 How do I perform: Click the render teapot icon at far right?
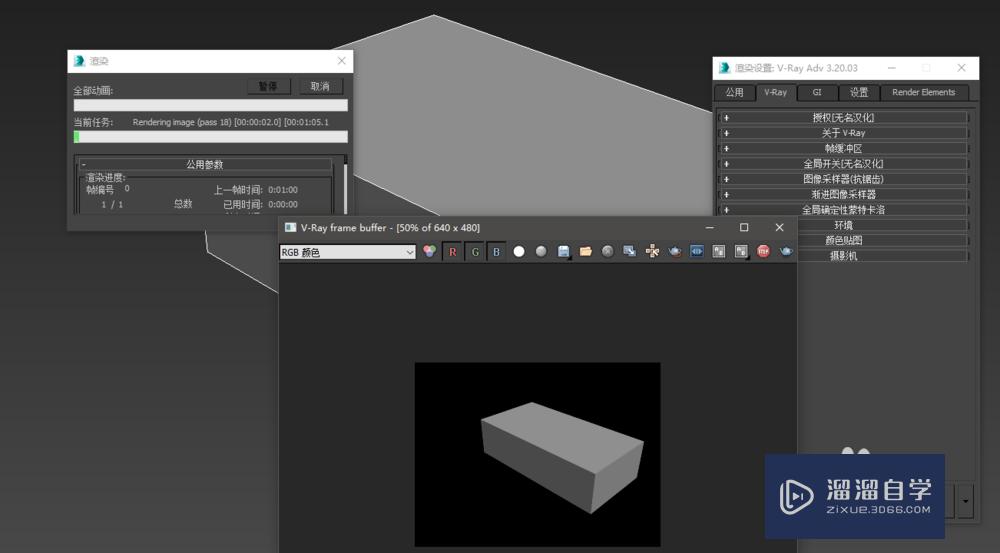786,252
